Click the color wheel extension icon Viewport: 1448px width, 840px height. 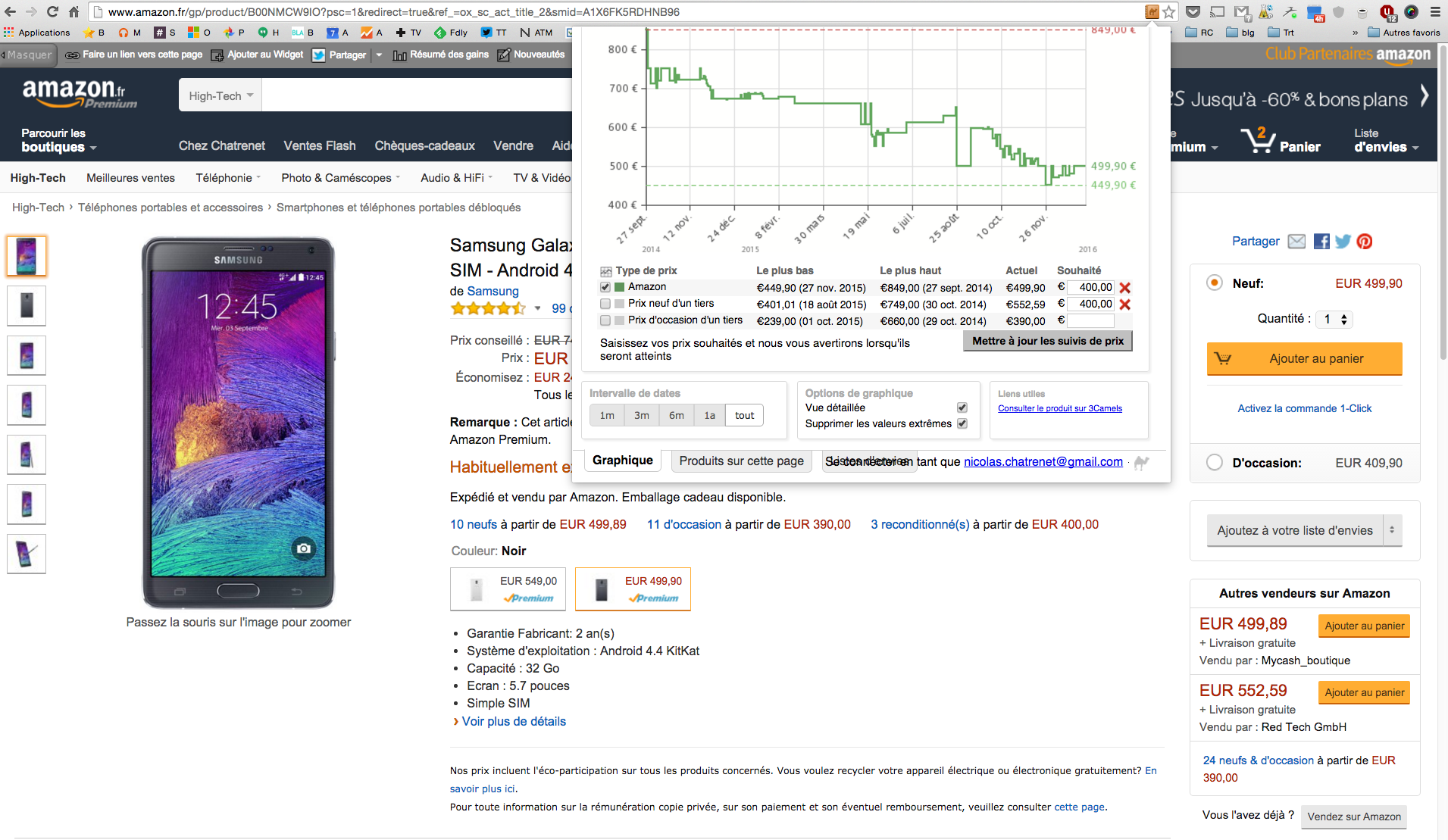(x=1411, y=11)
